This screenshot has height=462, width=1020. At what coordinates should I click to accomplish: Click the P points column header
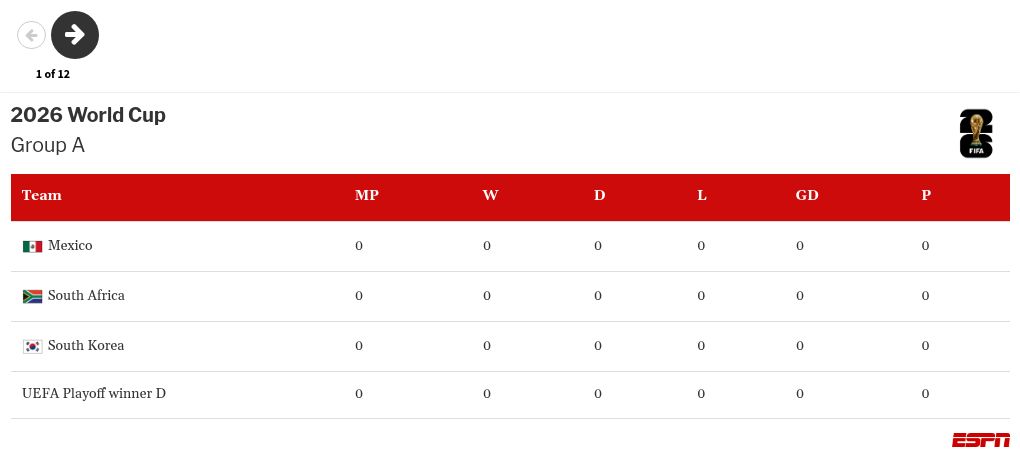[926, 195]
